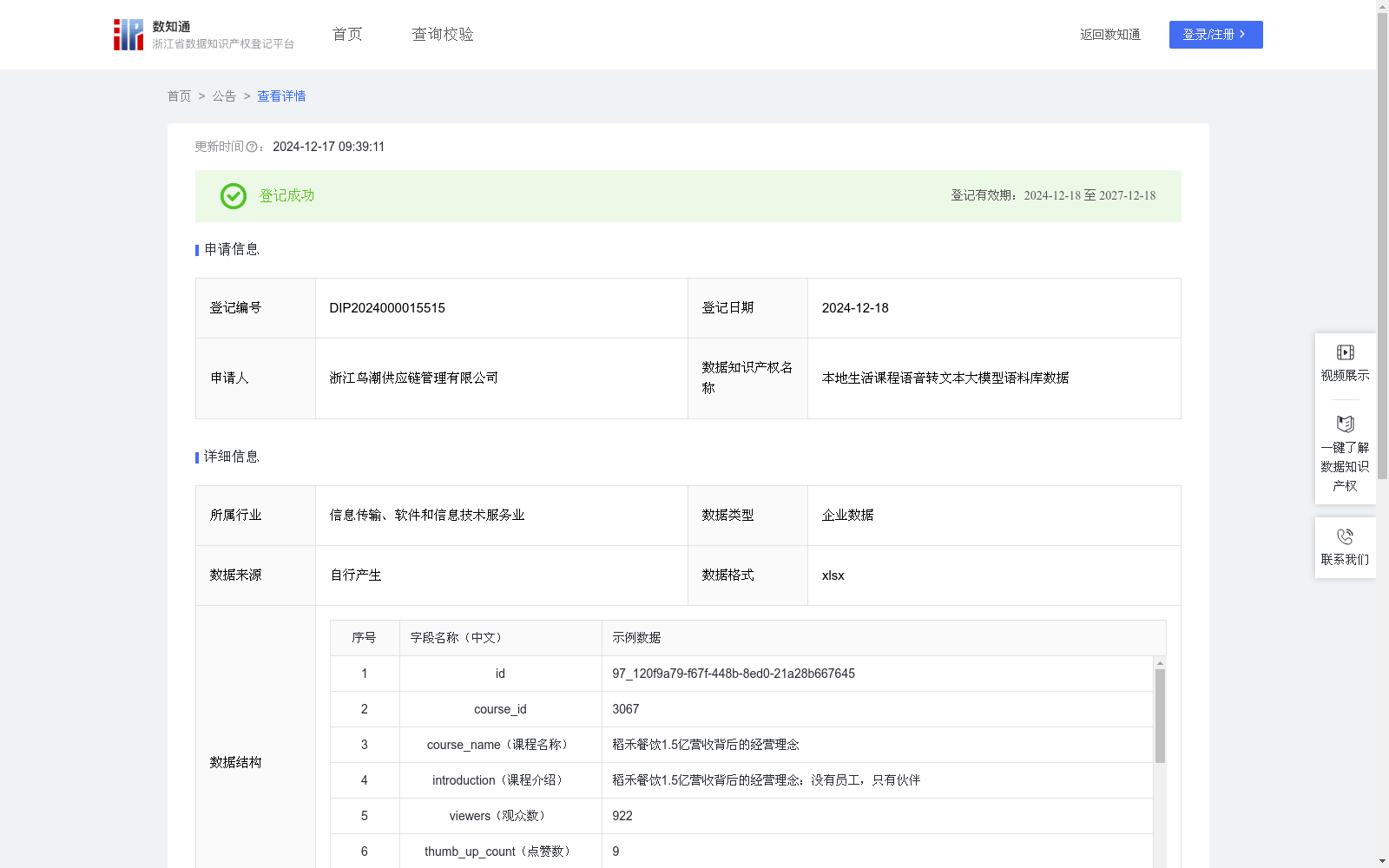Open the 查询校验 nav item
This screenshot has width=1389, height=868.
coord(443,34)
